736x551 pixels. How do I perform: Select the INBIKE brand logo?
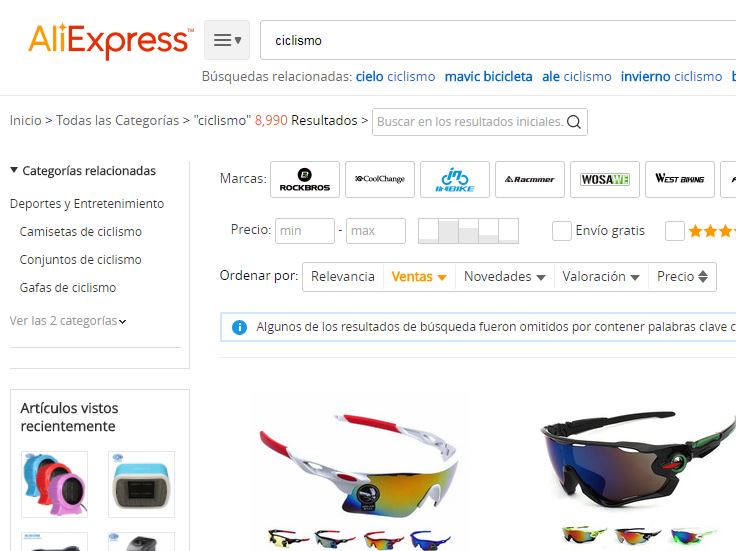(x=455, y=179)
